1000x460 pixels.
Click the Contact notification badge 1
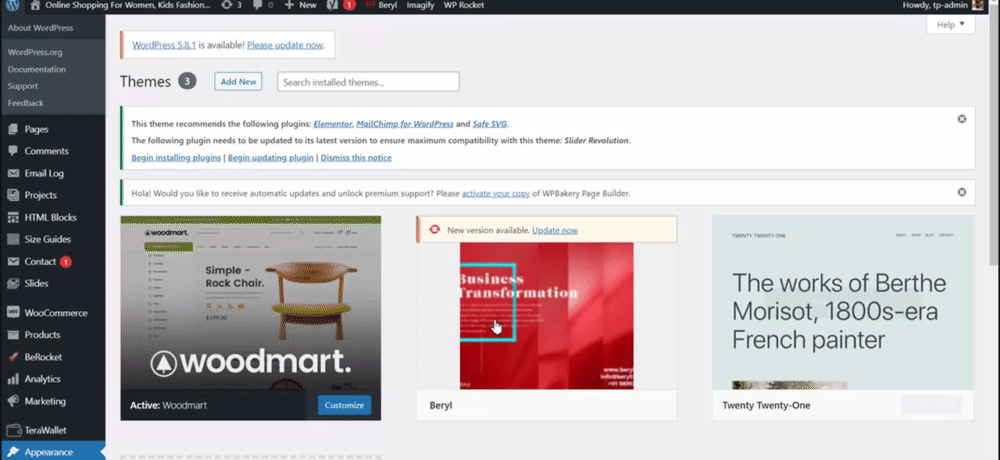pos(66,262)
